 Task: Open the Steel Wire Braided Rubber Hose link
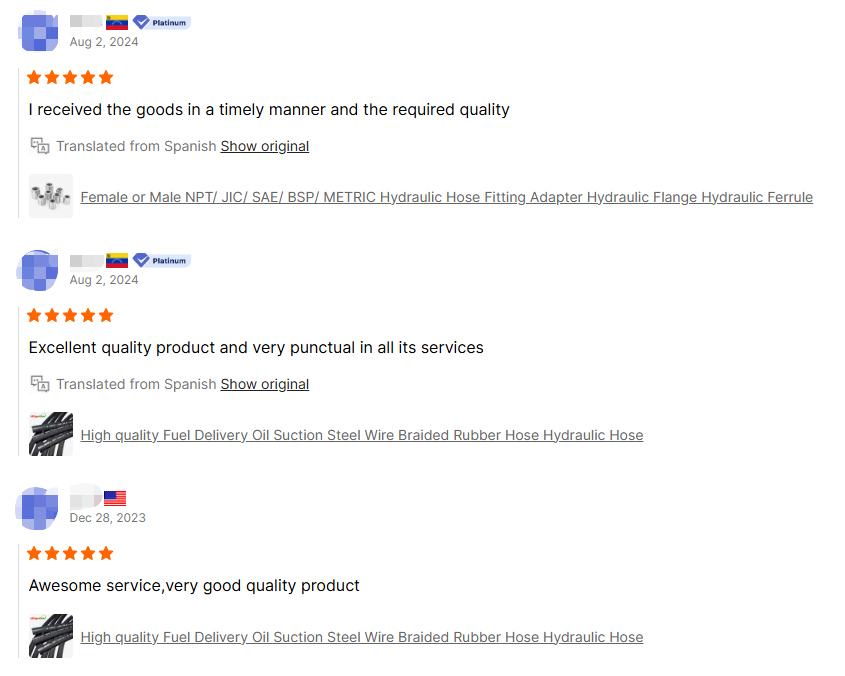[x=362, y=435]
